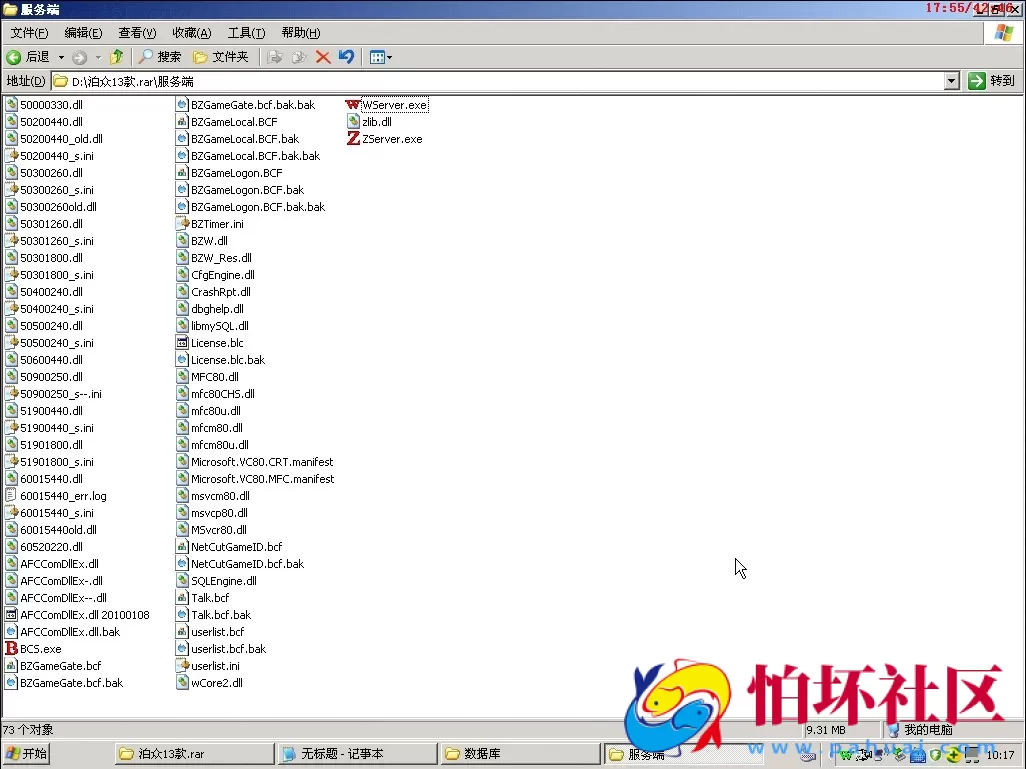
Task: Select the License.blc file
Action: 217,343
